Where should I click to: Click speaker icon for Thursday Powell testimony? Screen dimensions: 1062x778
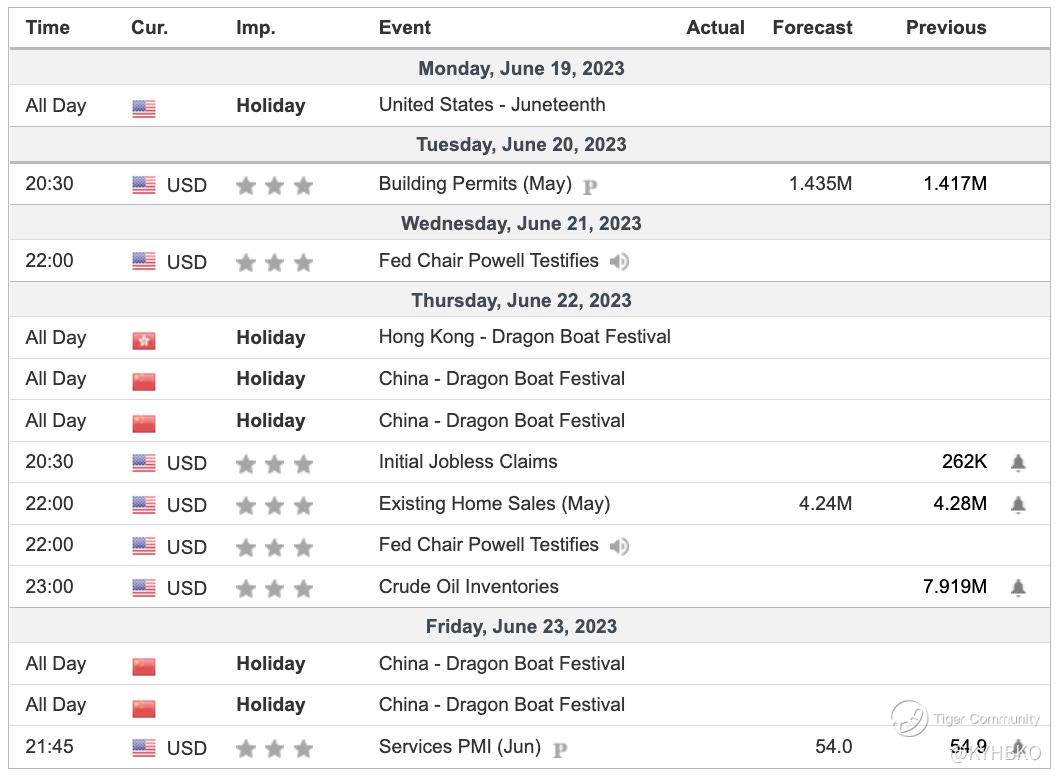click(620, 546)
